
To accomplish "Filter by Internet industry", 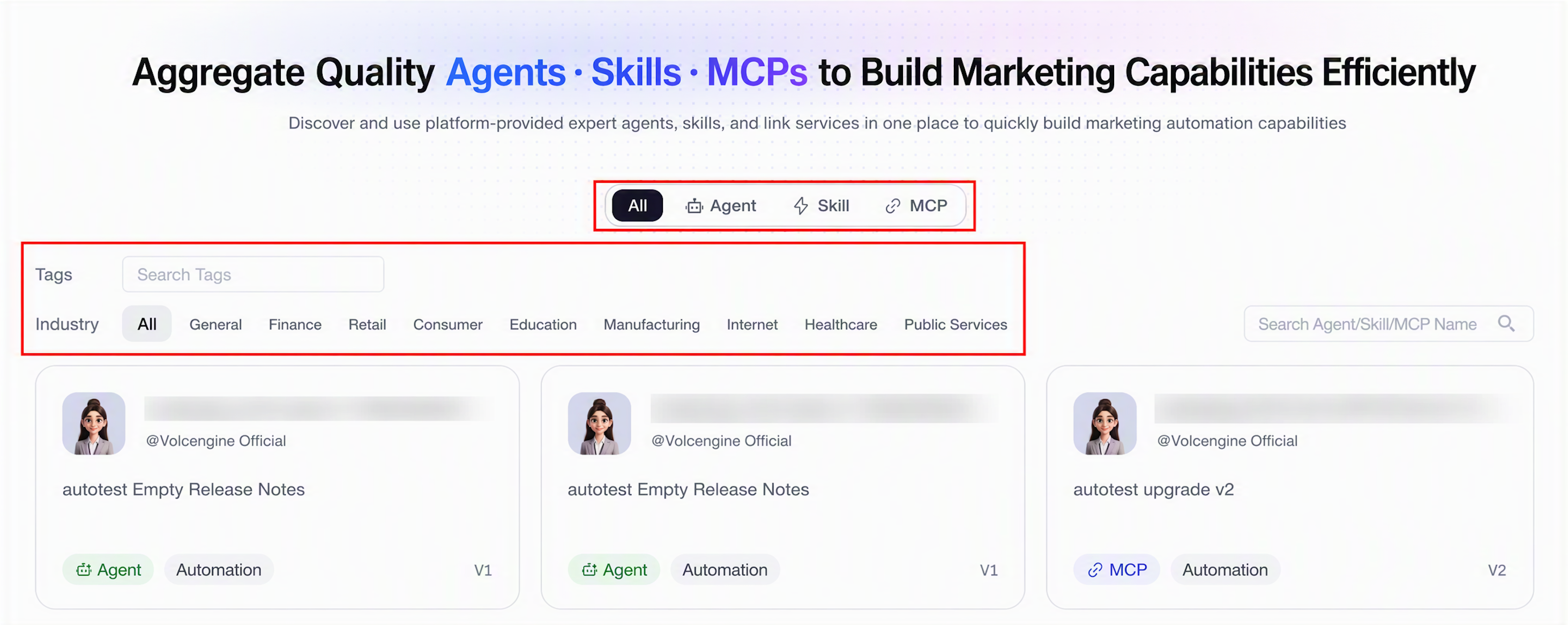I will (752, 324).
